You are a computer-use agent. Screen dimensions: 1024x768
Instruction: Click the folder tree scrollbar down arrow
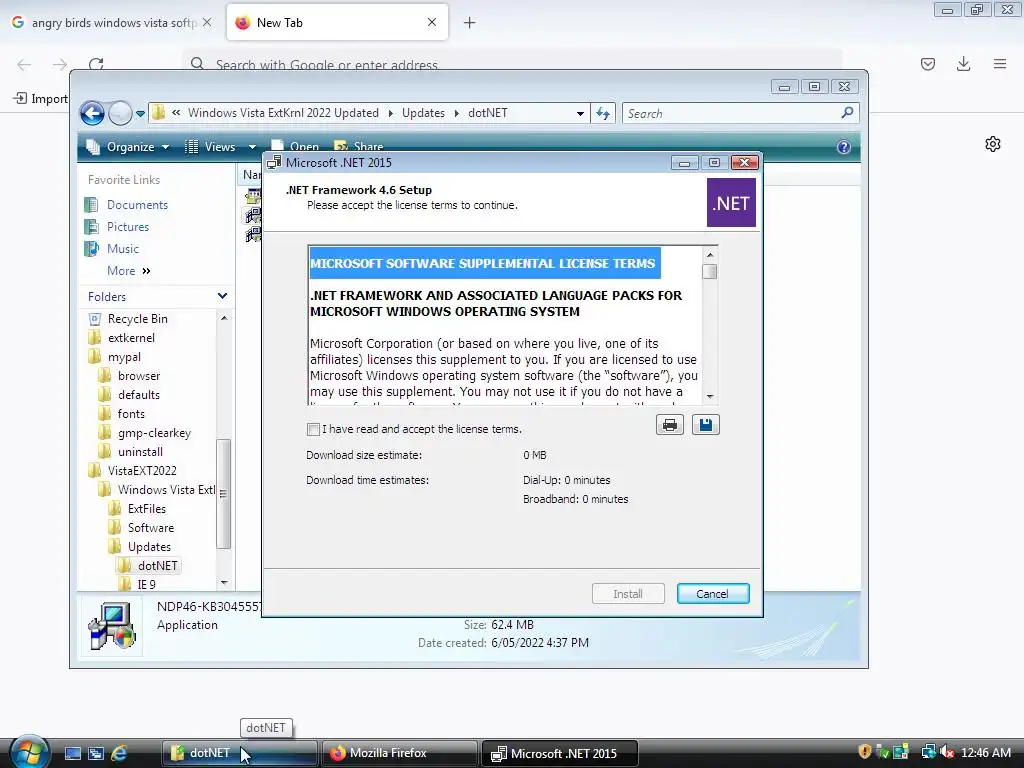224,583
